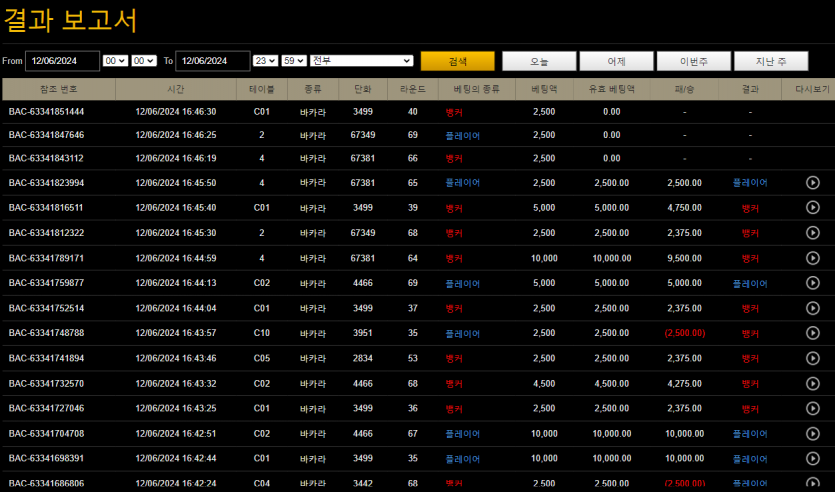Viewport: 835px width, 492px height.
Task: Click the To date field
Action: (x=212, y=61)
